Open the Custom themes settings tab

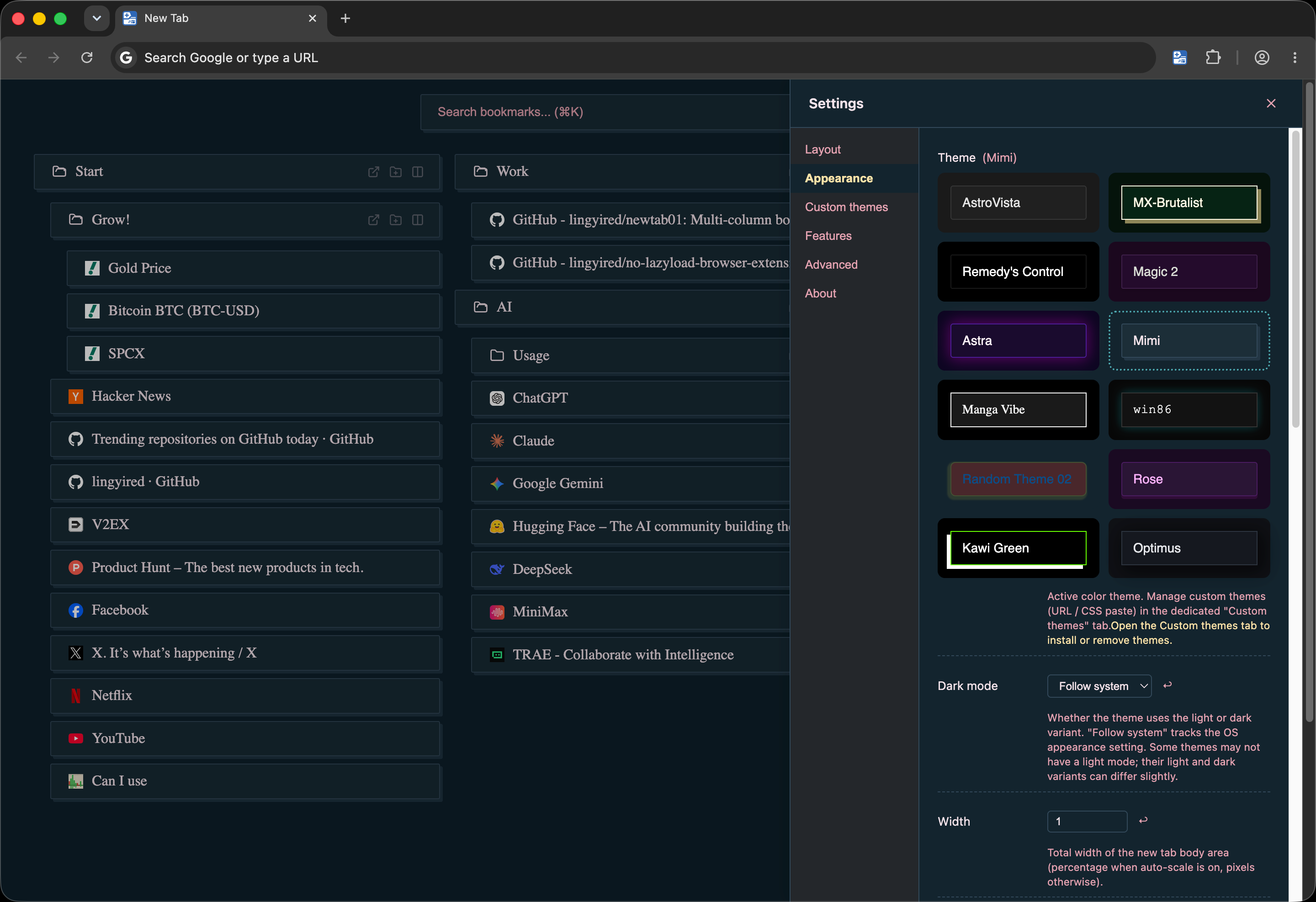(854, 207)
